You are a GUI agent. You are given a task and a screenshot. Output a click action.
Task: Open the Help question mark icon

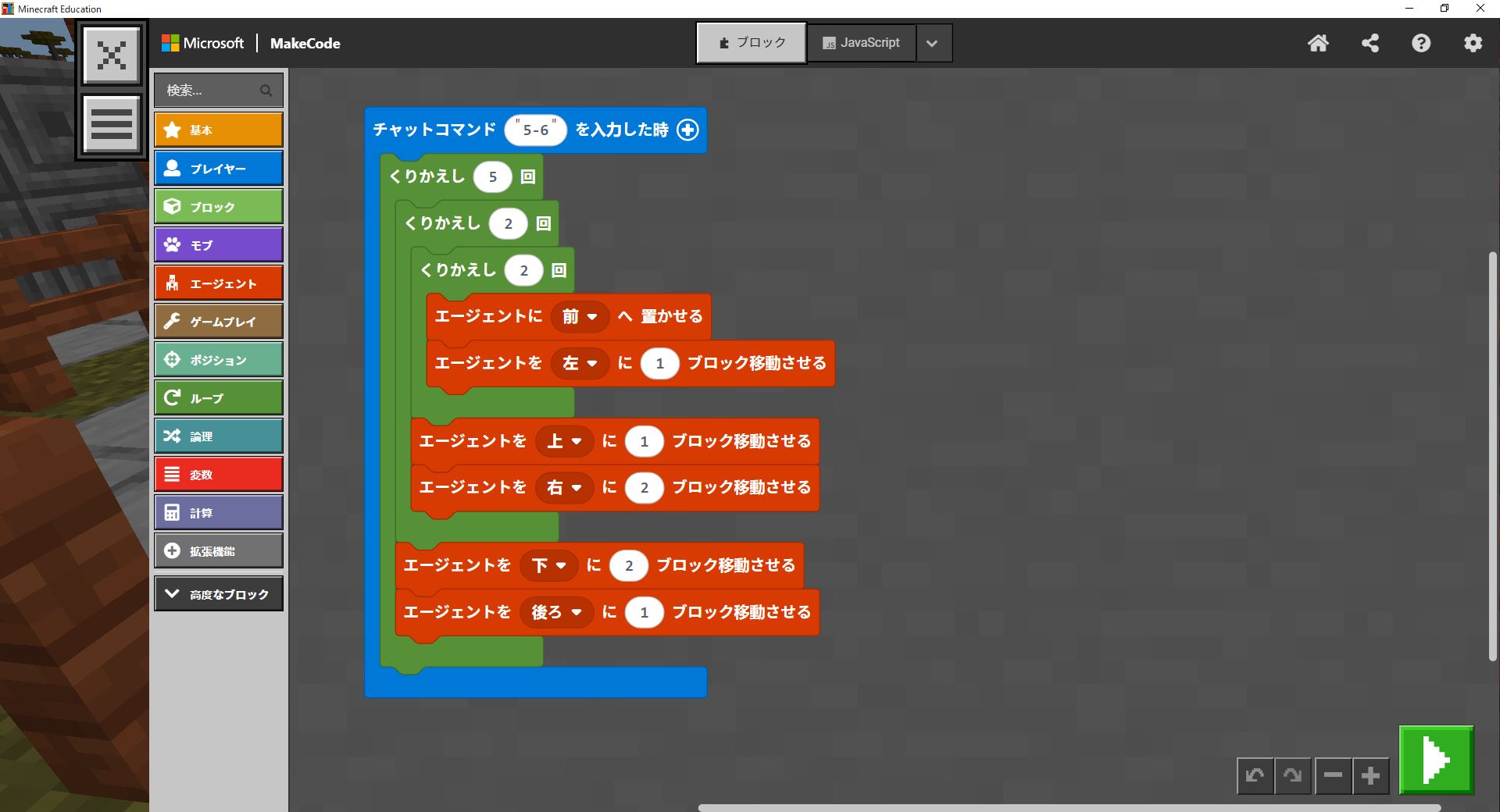coord(1421,43)
